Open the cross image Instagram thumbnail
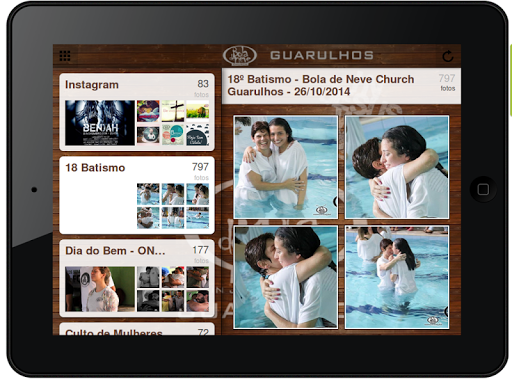 pyautogui.click(x=173, y=111)
